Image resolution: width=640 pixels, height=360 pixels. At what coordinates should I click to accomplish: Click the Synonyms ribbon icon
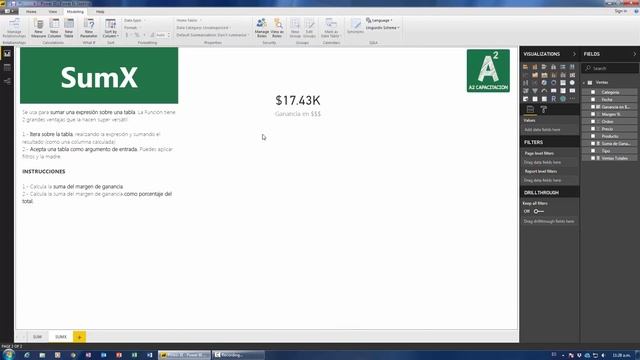click(x=355, y=27)
